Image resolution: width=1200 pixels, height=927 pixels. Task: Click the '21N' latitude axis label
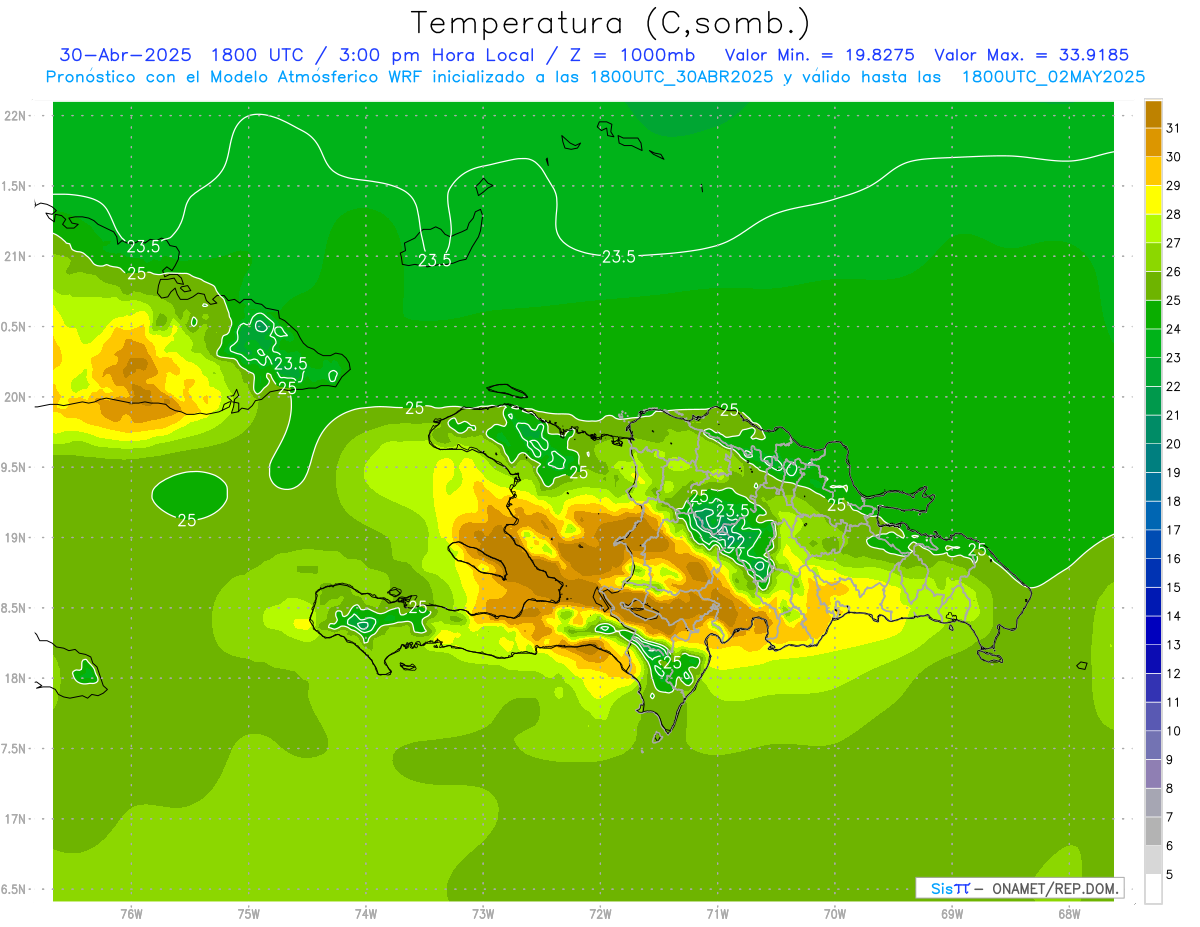(14, 256)
